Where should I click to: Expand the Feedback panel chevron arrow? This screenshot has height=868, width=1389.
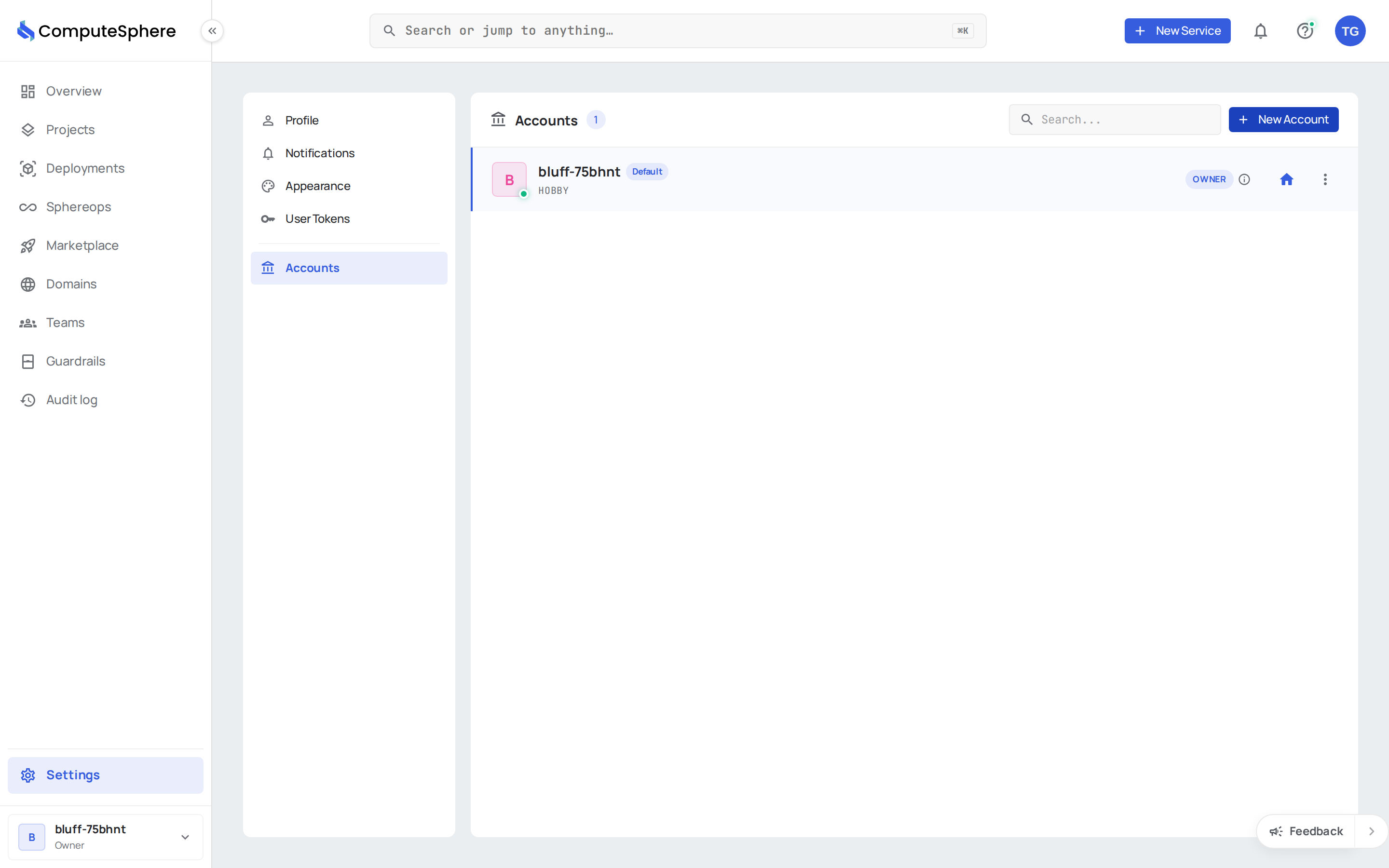(x=1371, y=831)
